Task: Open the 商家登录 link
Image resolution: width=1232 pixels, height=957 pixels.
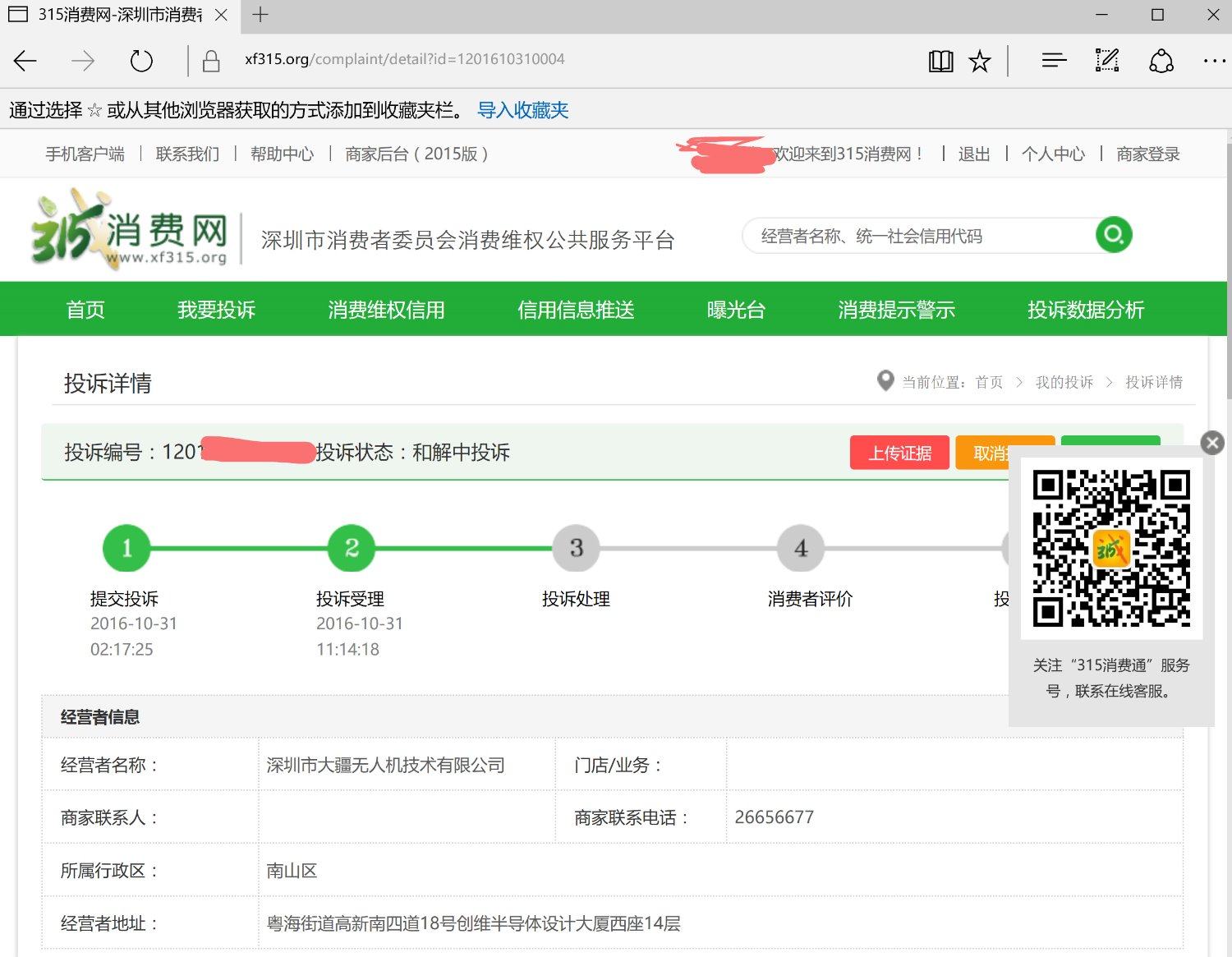Action: [x=1148, y=154]
